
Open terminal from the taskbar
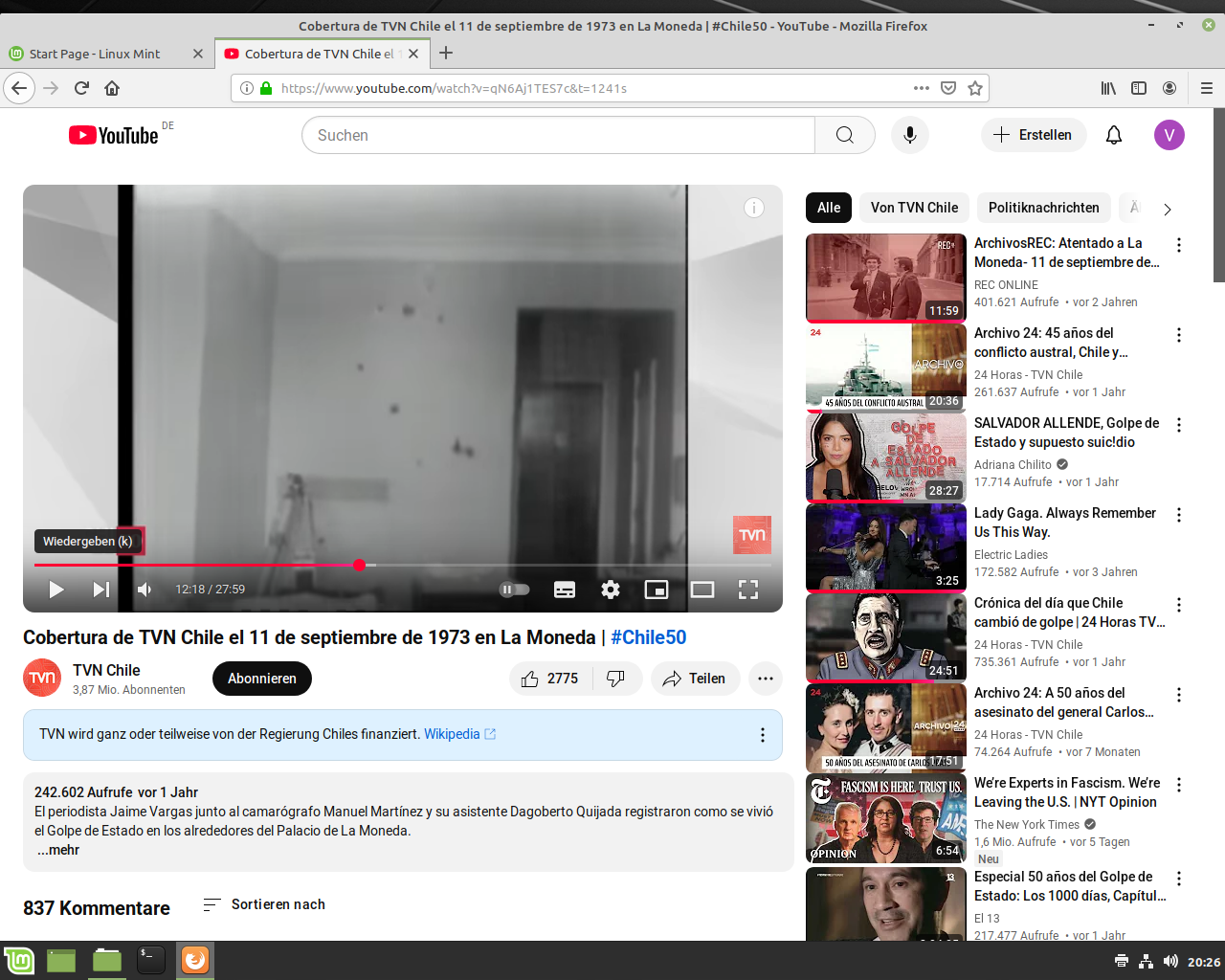coord(150,960)
